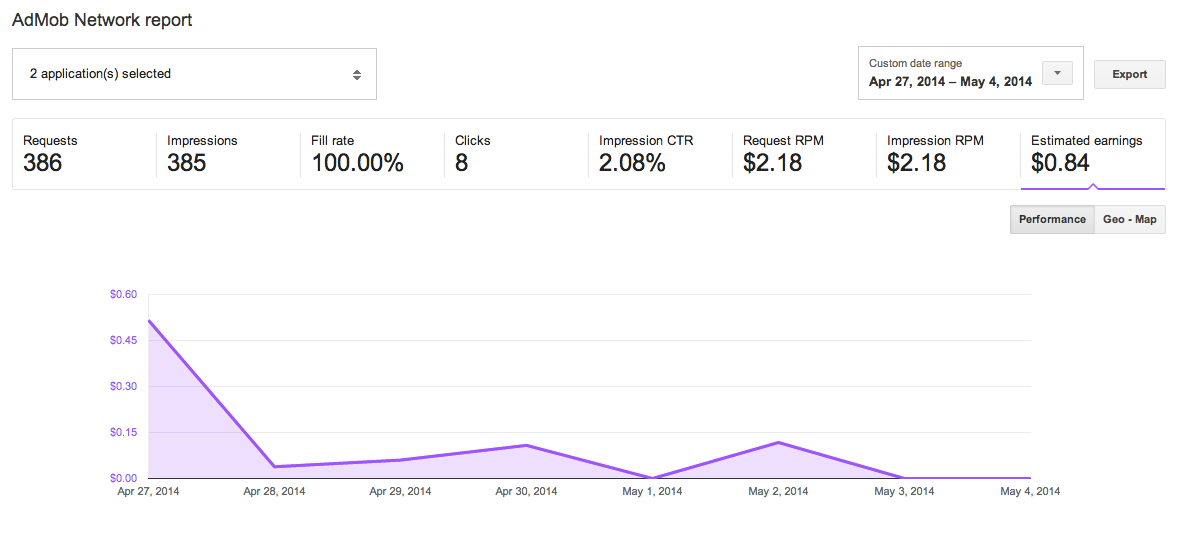
Task: Click the Apr 29, 2014 axis label
Action: click(400, 492)
